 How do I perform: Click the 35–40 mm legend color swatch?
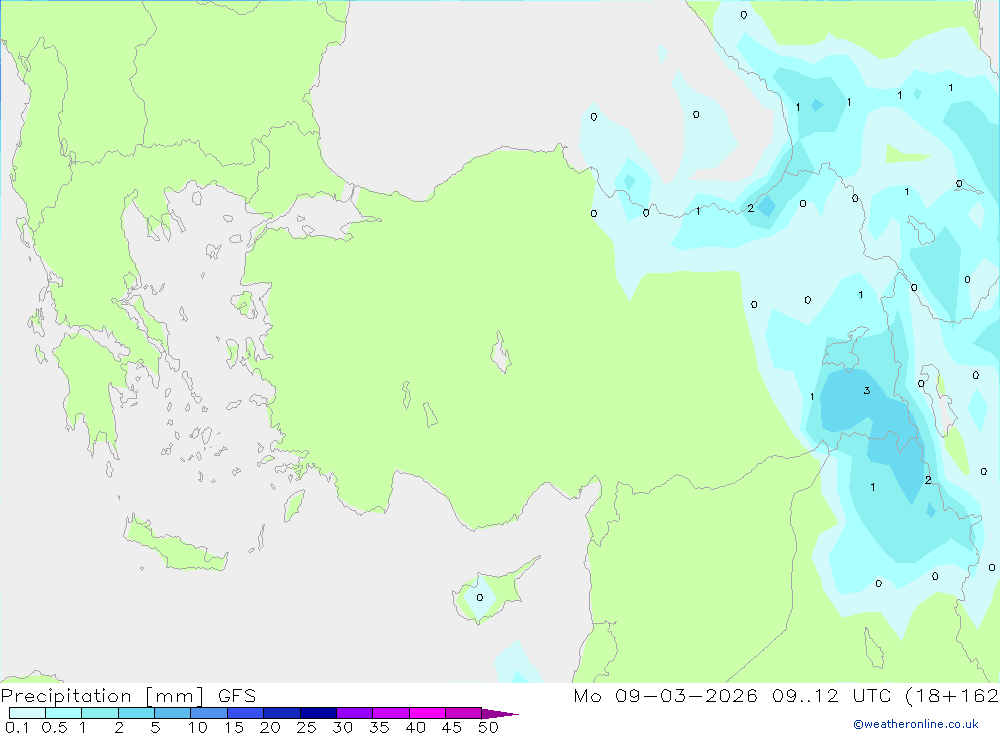coord(391,713)
